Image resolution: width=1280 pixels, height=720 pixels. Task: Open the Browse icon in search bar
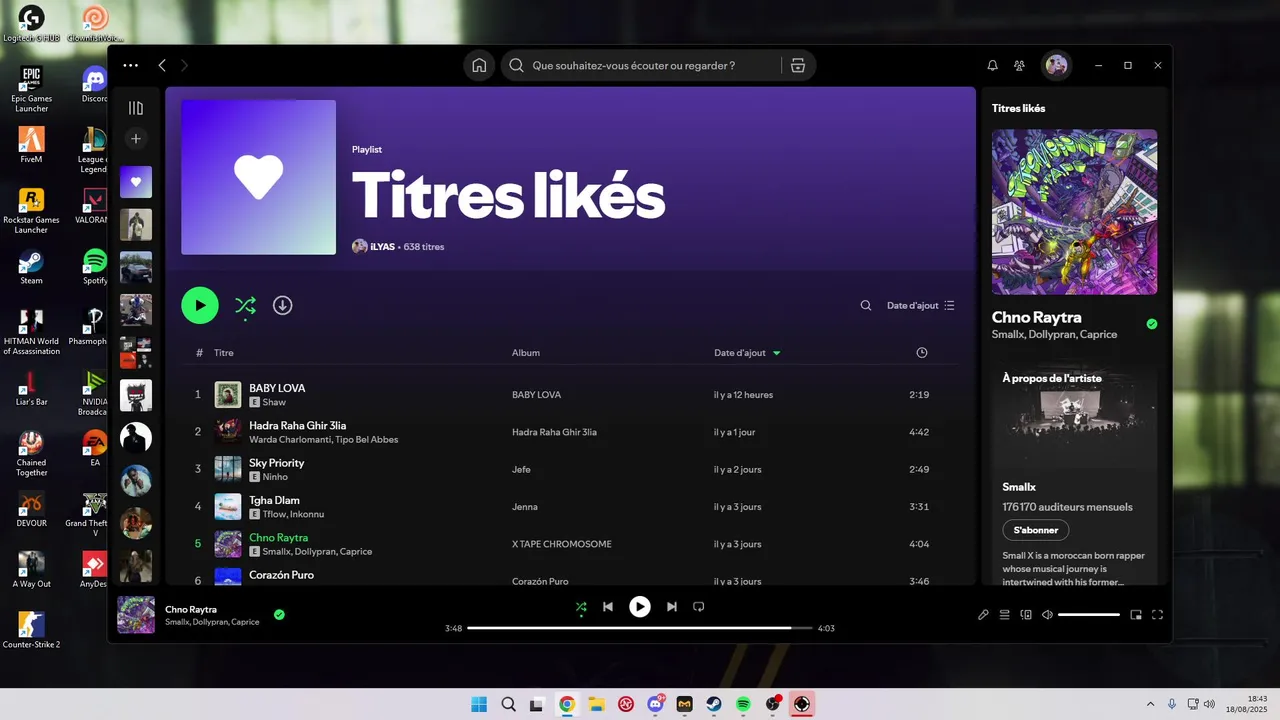[797, 65]
